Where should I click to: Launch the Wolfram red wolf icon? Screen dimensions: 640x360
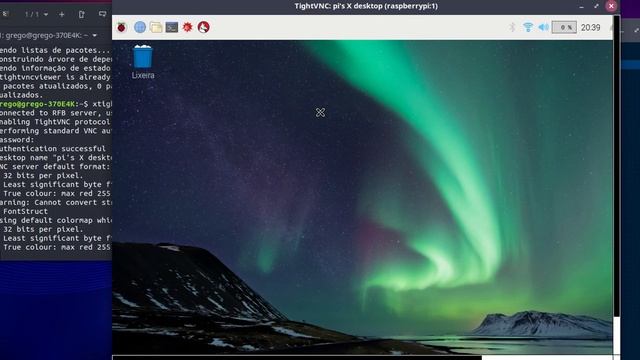click(203, 27)
